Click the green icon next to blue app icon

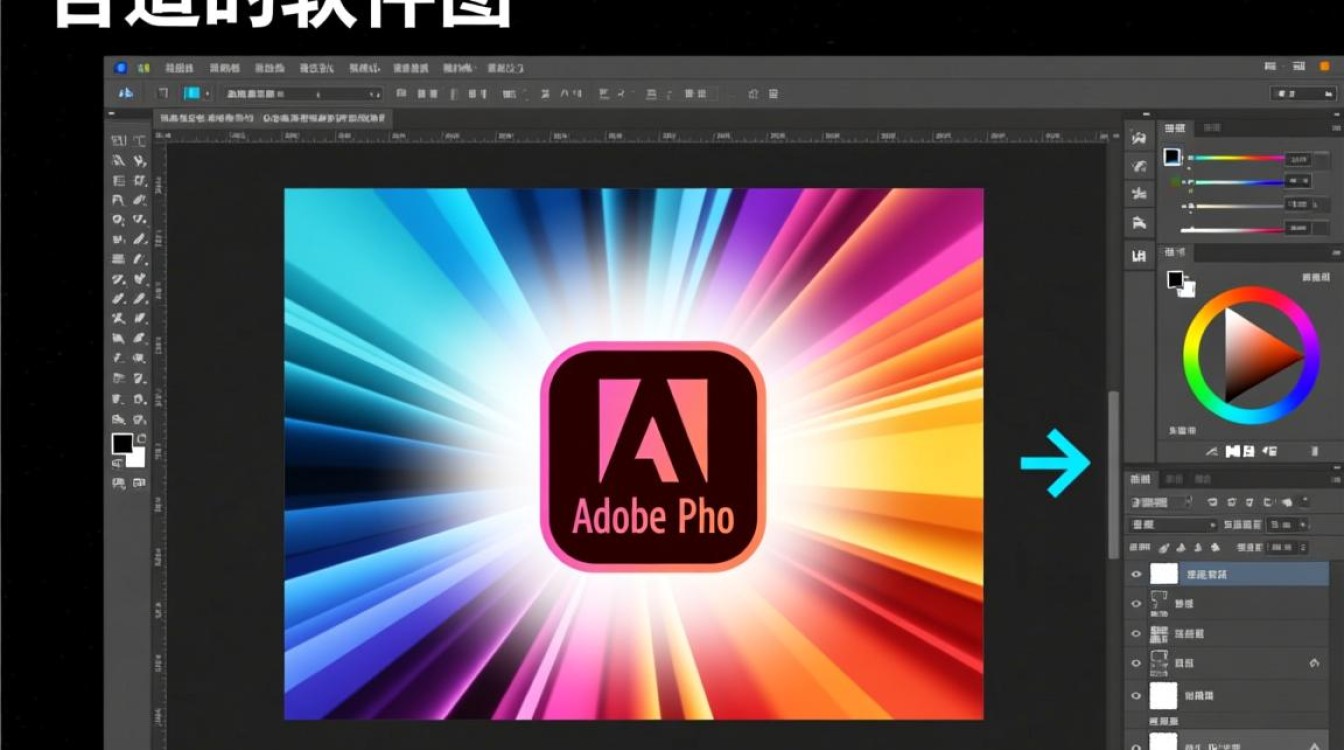(144, 68)
